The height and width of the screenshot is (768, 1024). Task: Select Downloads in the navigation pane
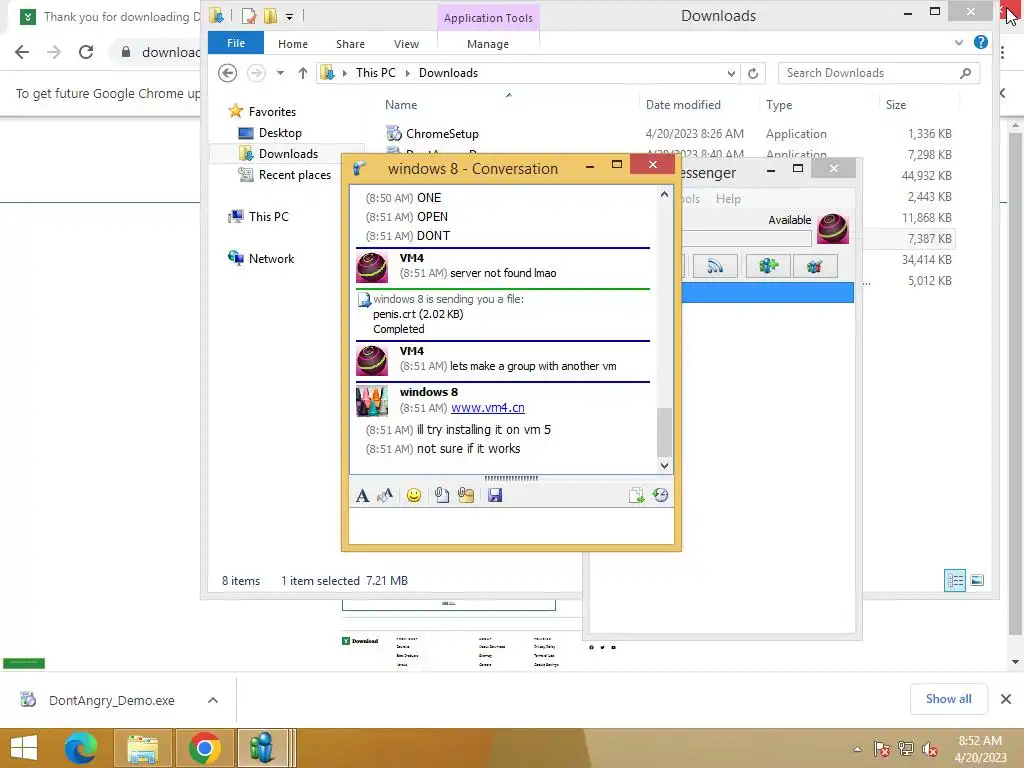click(288, 153)
